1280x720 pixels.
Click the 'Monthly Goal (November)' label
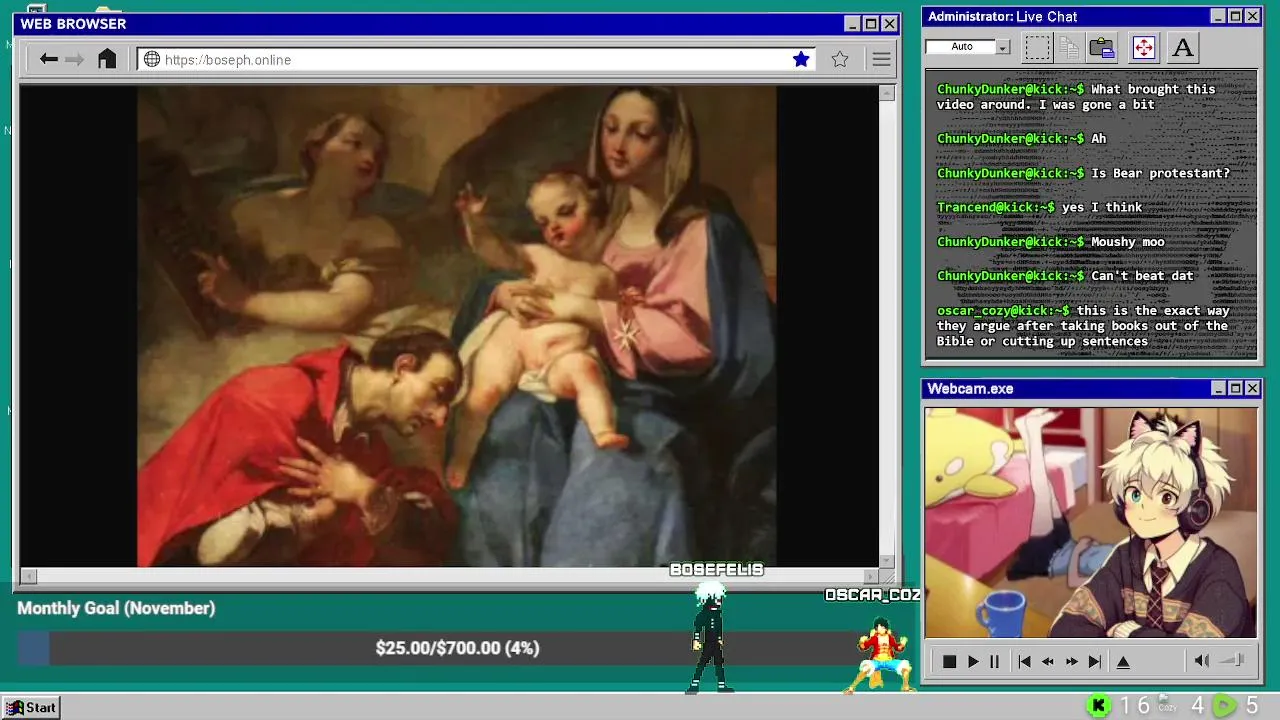pyautogui.click(x=116, y=608)
